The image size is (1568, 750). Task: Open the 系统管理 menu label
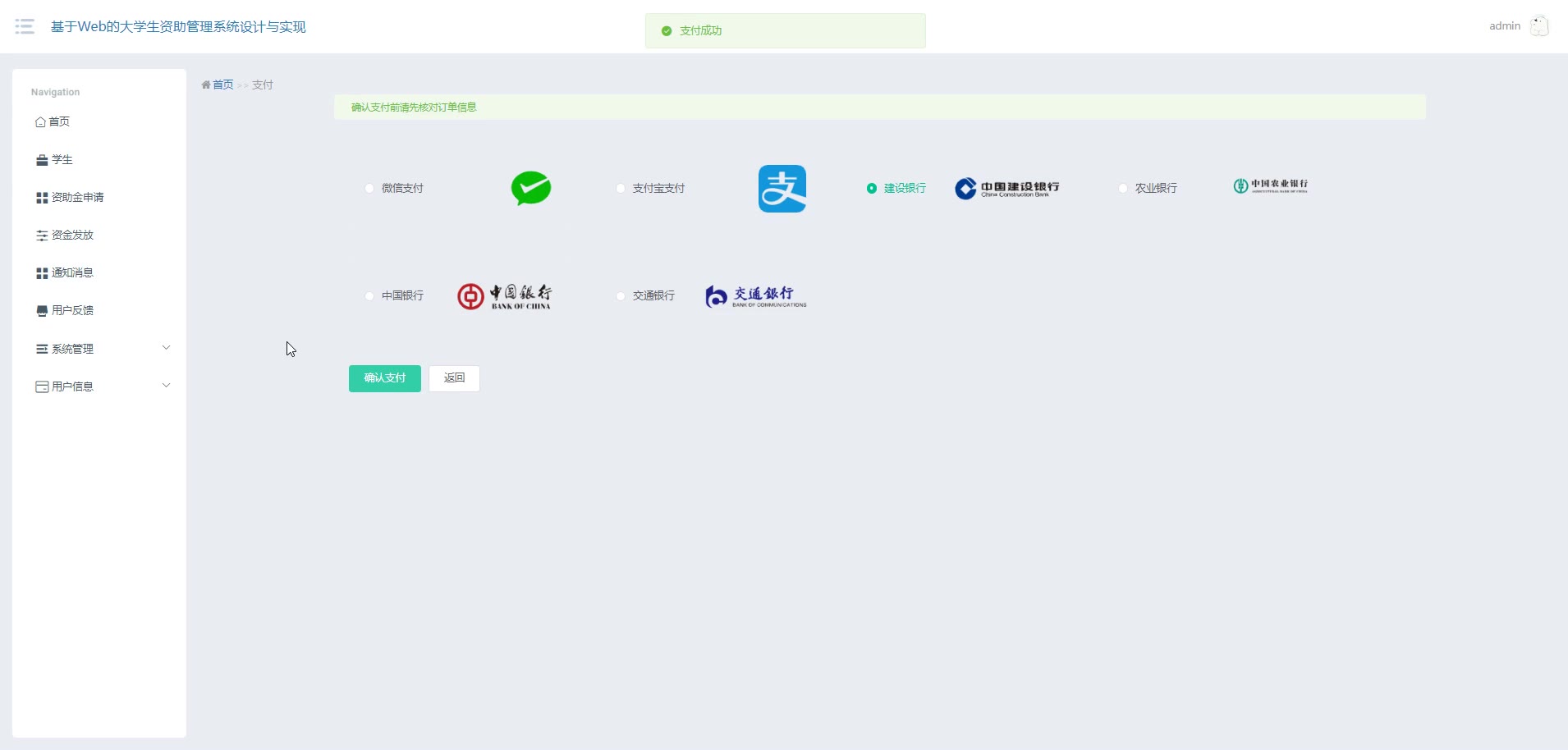[x=72, y=349]
